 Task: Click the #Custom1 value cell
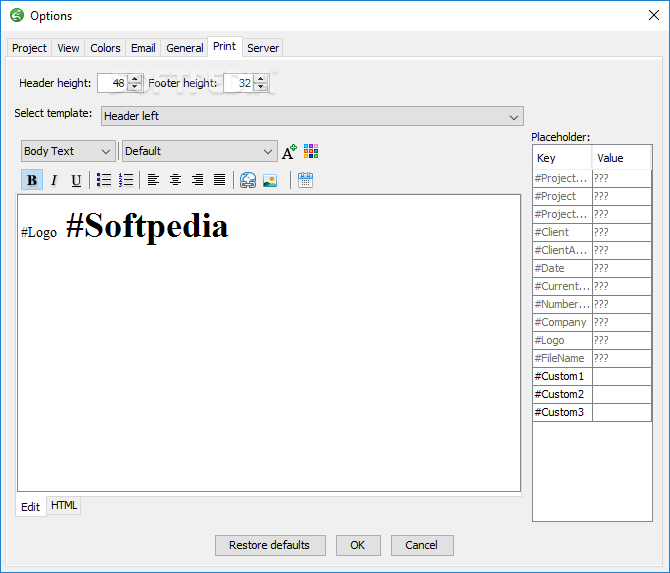[622, 376]
